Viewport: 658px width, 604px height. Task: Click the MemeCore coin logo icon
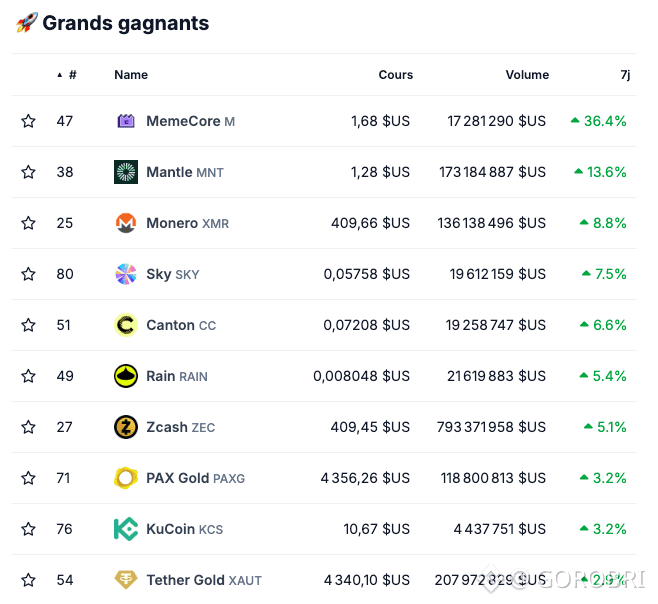pyautogui.click(x=126, y=121)
